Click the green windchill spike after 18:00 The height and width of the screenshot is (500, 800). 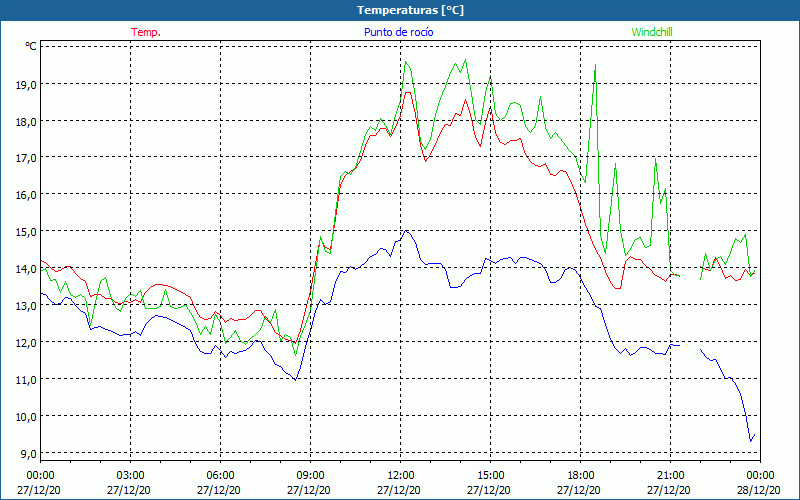coord(595,65)
